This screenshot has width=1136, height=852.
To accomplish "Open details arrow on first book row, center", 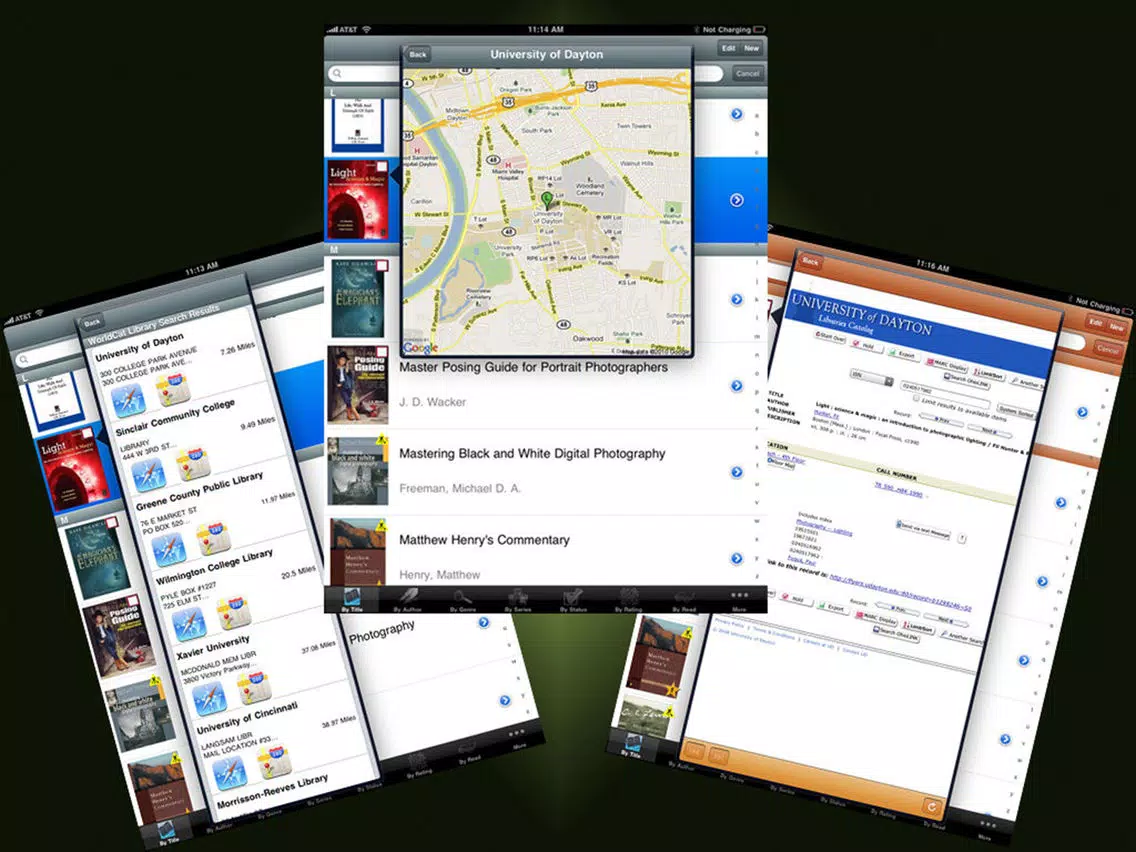I will tap(737, 114).
